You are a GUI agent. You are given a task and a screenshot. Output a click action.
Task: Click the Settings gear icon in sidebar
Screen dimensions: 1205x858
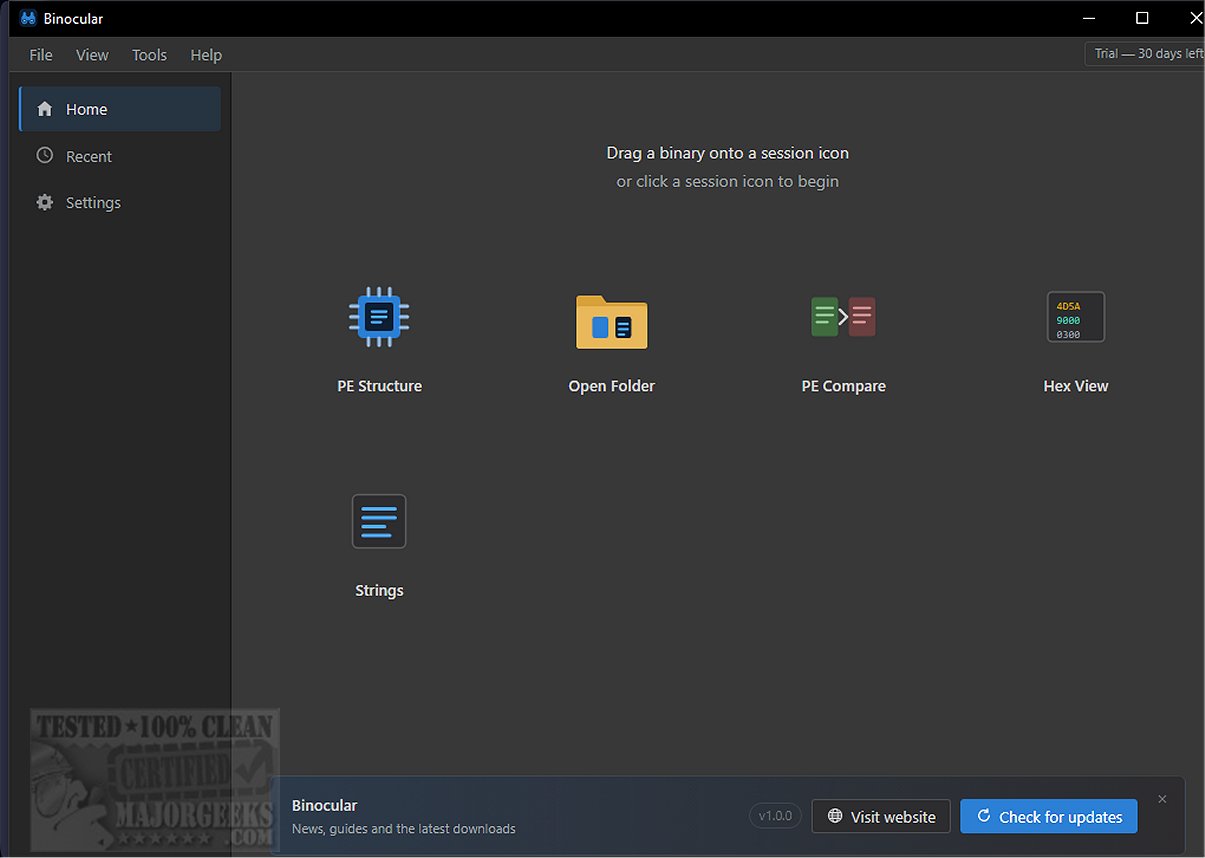click(x=44, y=202)
